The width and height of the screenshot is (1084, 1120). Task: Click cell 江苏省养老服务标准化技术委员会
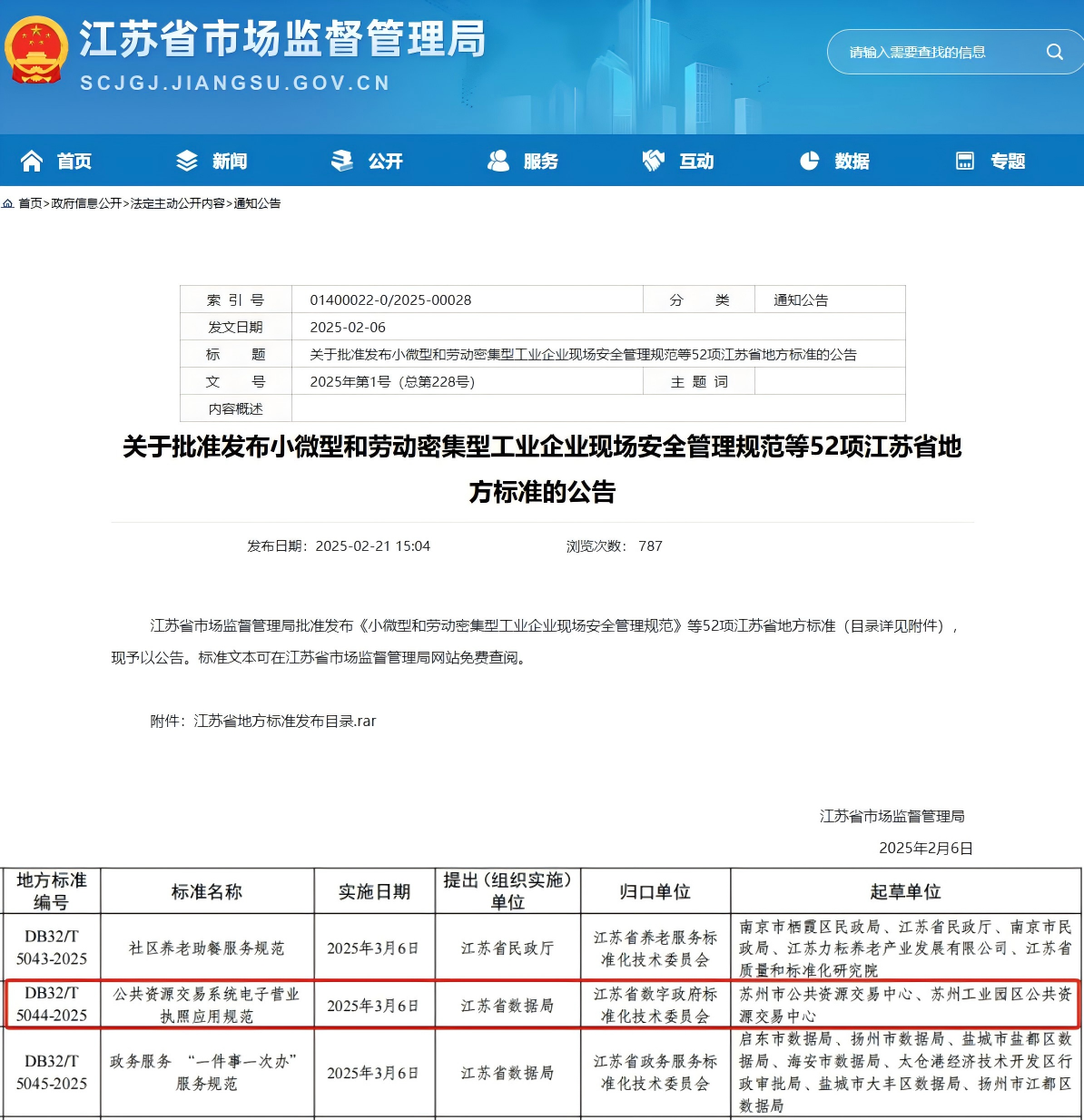[x=655, y=948]
